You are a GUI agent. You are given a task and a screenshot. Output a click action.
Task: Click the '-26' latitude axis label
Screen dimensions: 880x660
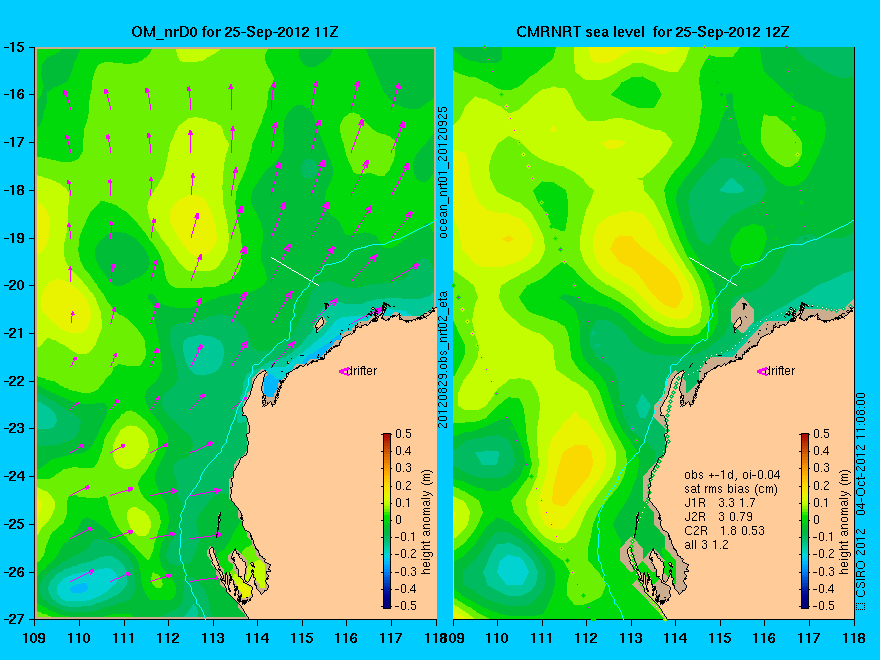(14, 572)
